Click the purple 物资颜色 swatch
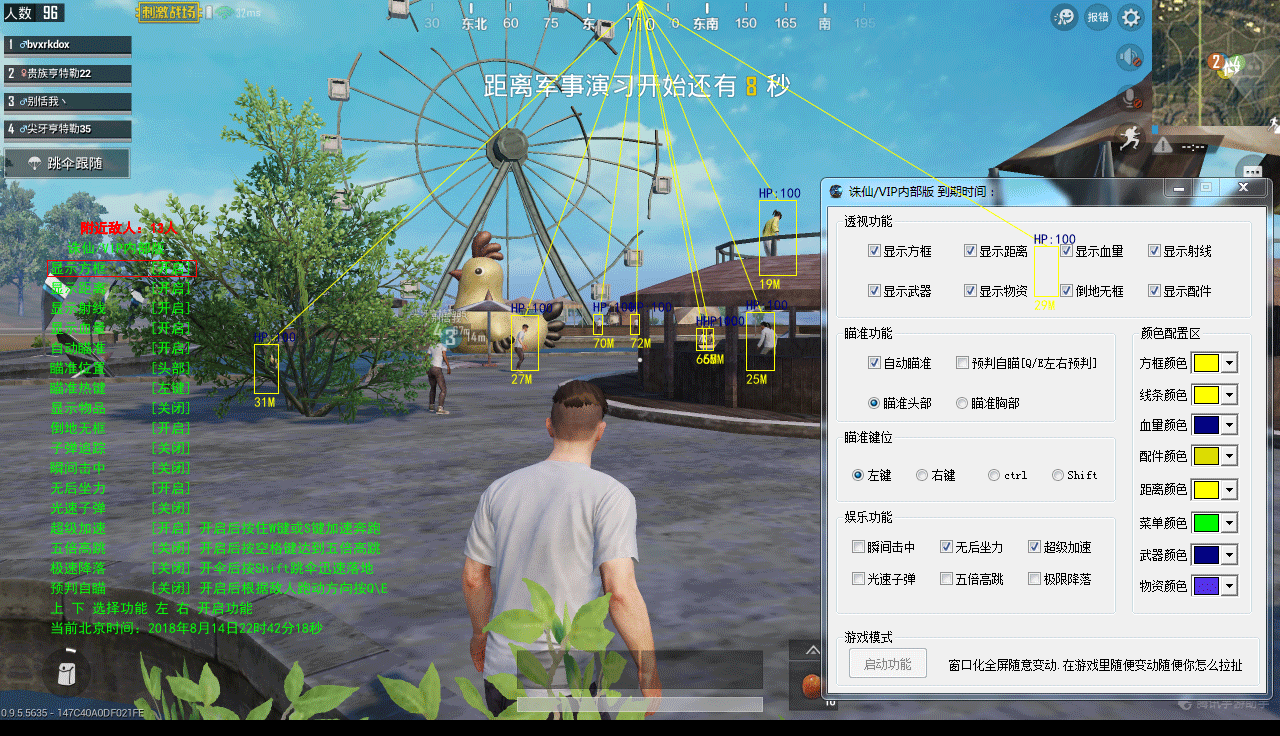 1206,585
